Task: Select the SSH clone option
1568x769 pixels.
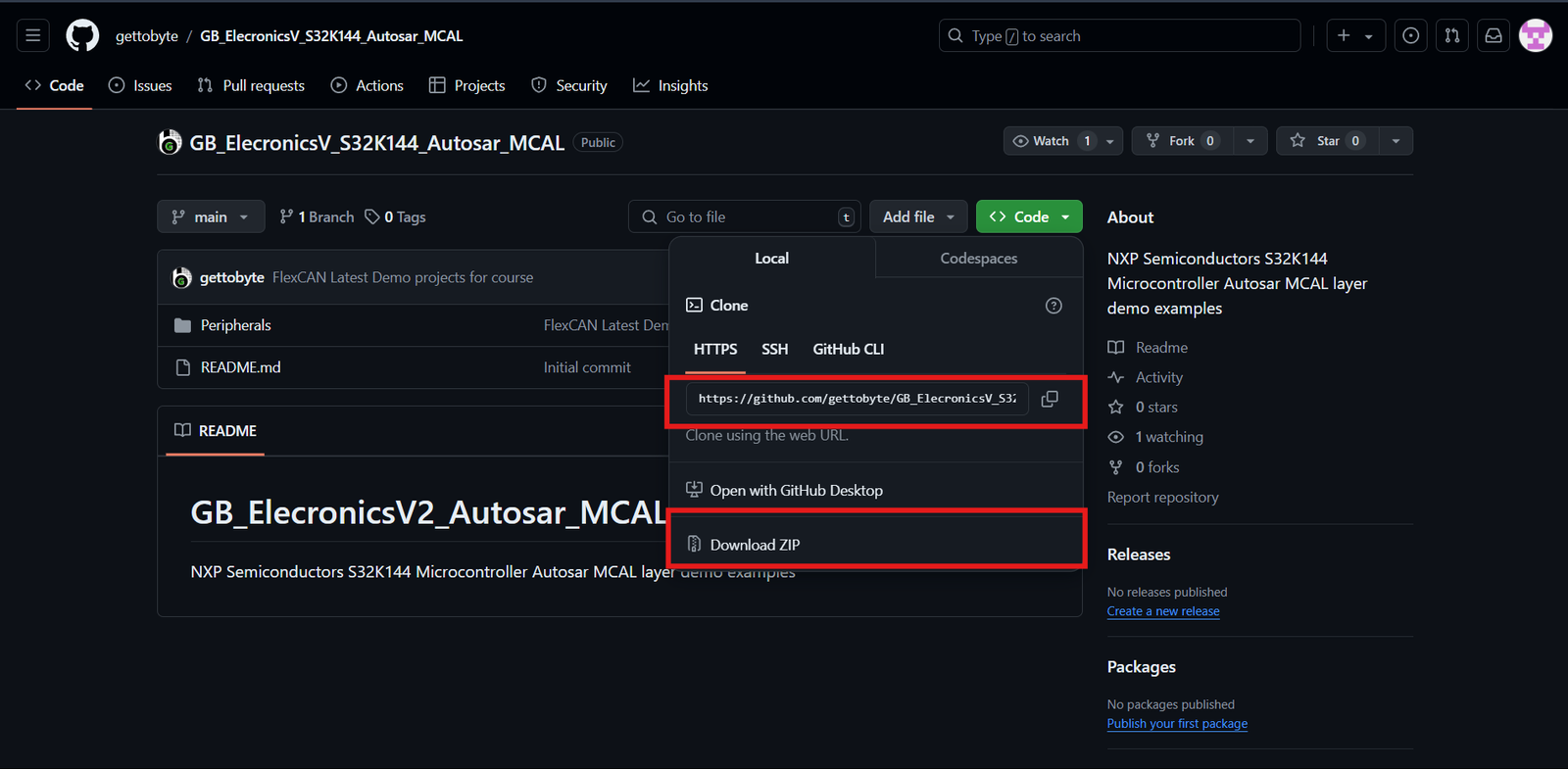Action: point(775,349)
